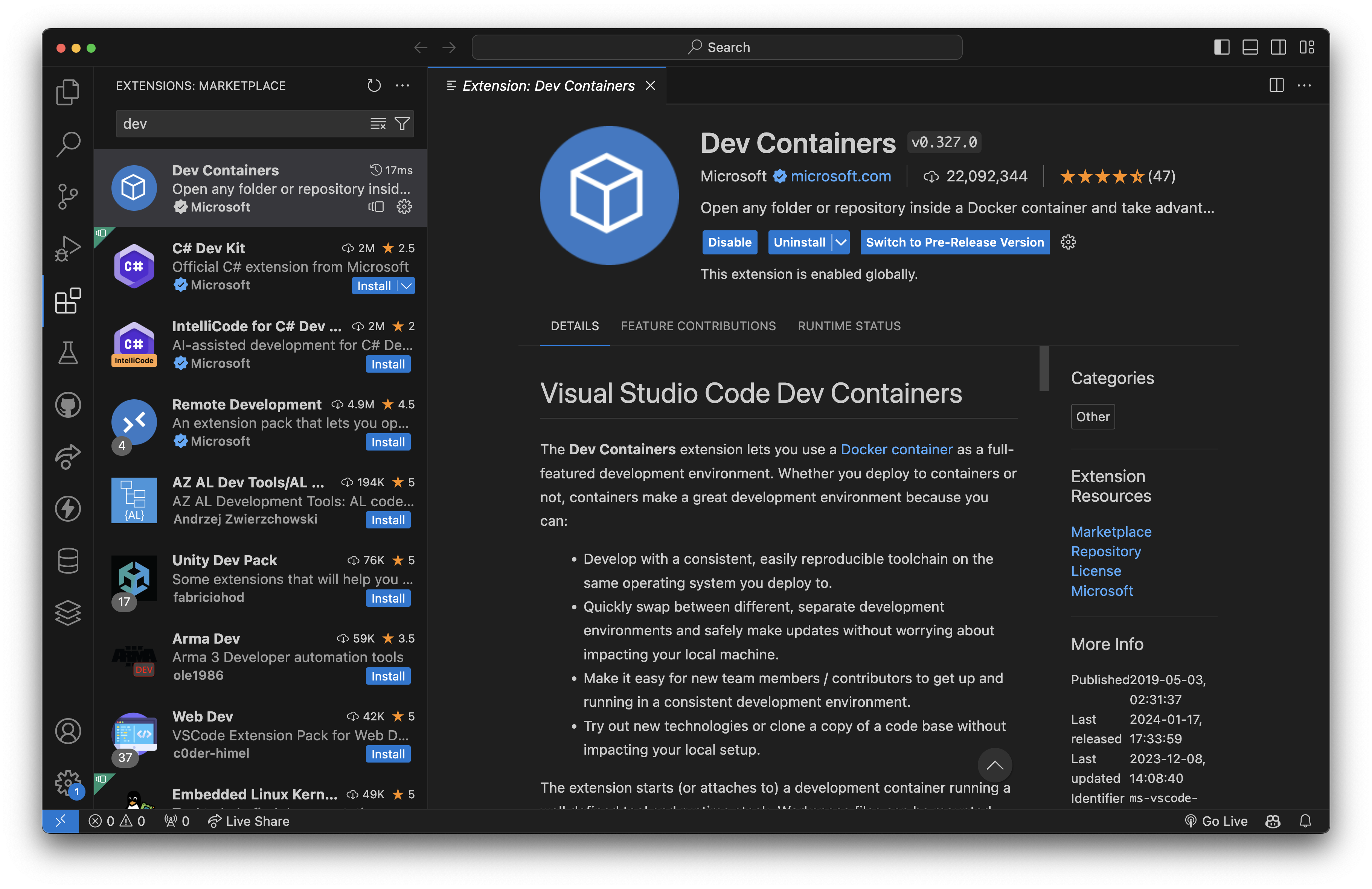The image size is (1372, 889).
Task: Expand the Uninstall dropdown arrow
Action: (841, 242)
